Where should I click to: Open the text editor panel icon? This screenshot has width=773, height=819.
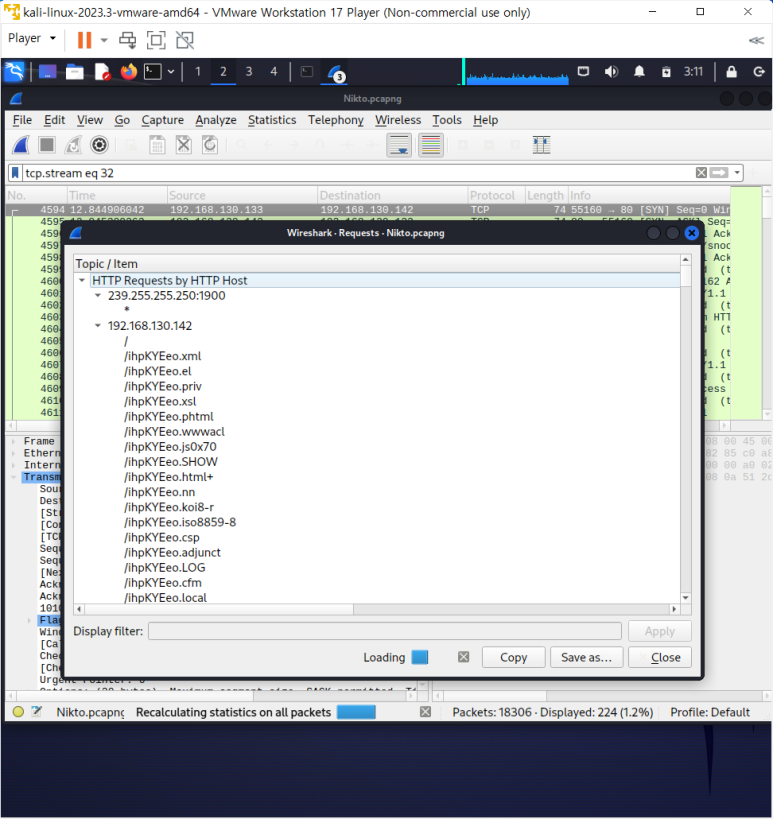pyautogui.click(x=102, y=72)
